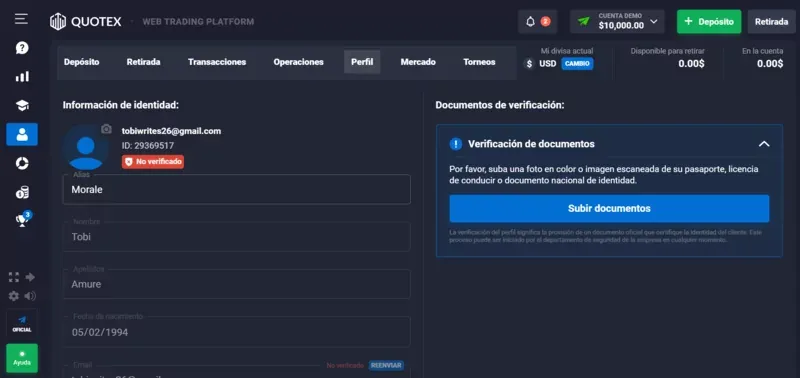
Task: Click the camera icon on avatar
Action: [106, 129]
